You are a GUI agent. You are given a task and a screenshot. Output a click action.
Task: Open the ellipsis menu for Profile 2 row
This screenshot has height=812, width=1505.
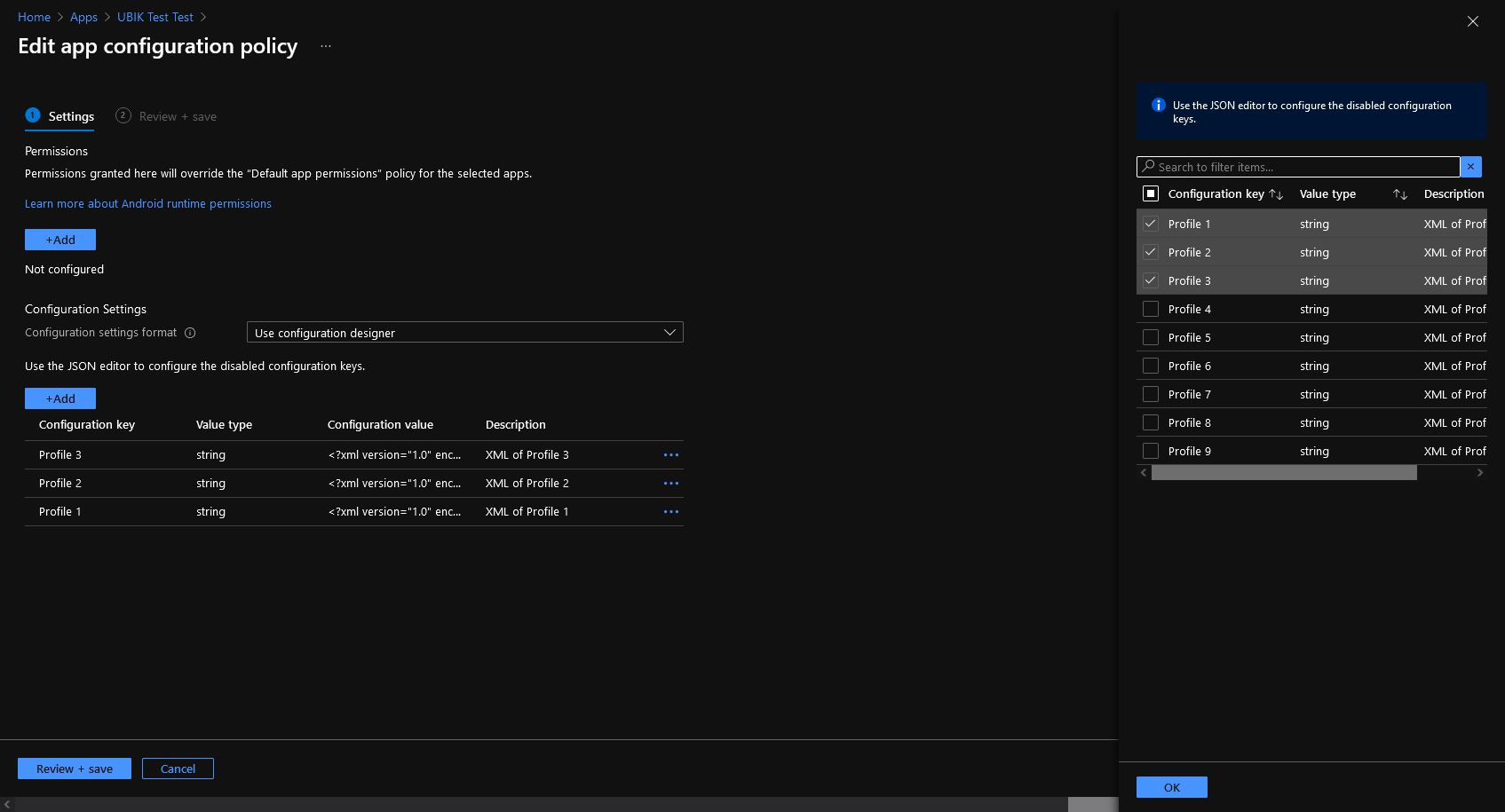pos(670,484)
